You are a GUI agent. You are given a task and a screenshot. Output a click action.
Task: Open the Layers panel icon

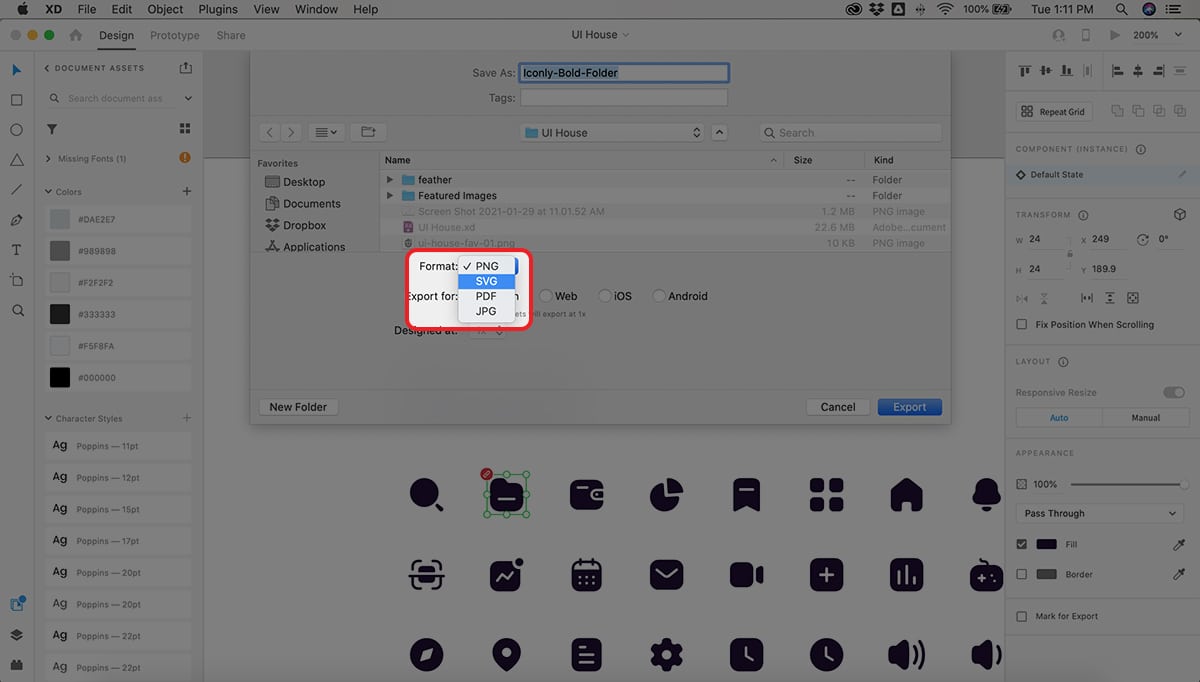[x=17, y=635]
